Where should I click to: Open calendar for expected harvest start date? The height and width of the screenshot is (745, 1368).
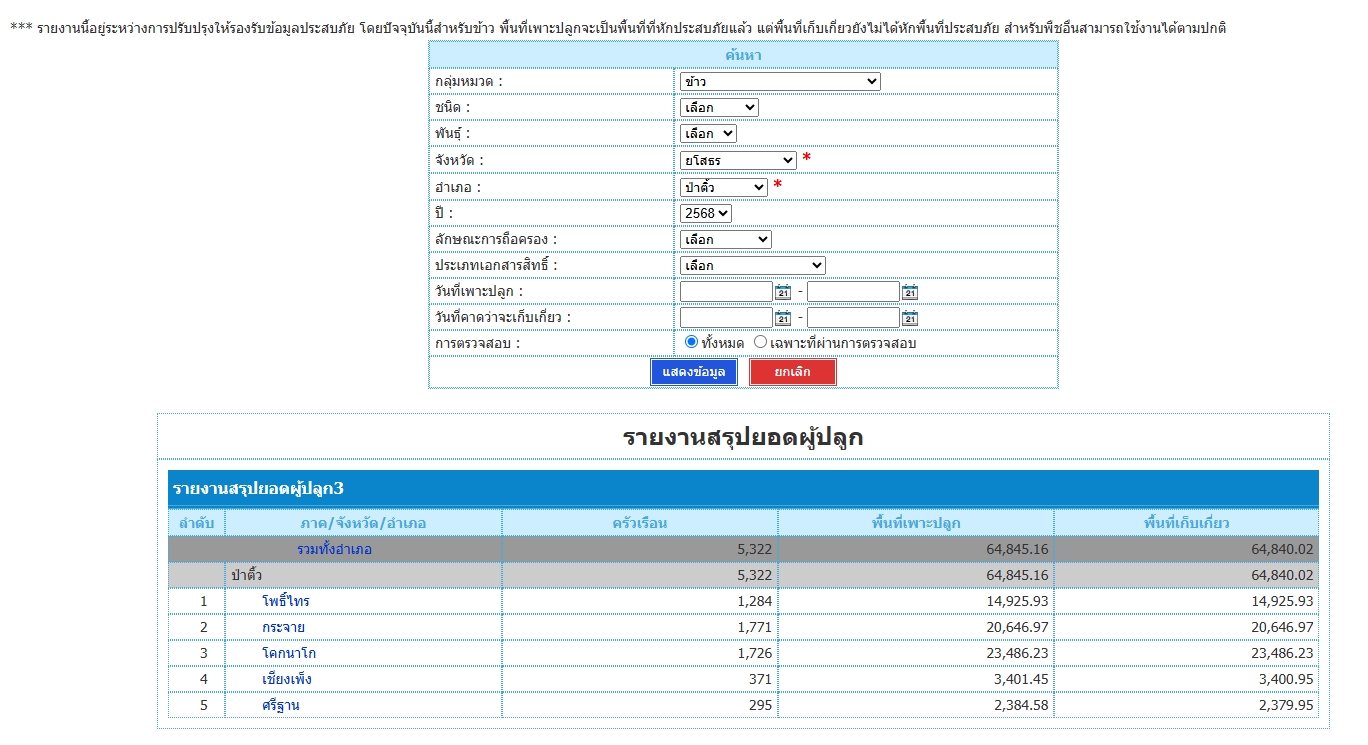(x=783, y=318)
